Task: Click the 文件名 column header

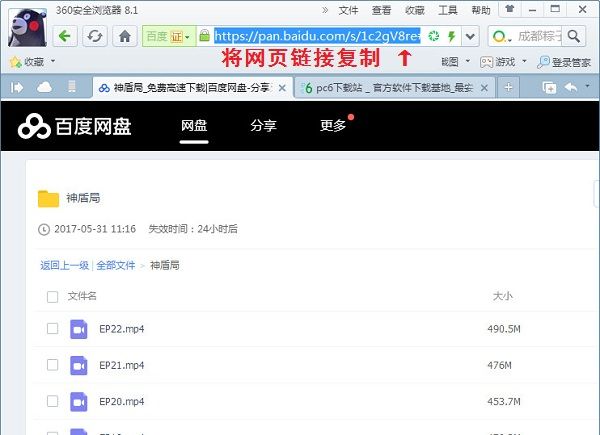Action: point(82,296)
